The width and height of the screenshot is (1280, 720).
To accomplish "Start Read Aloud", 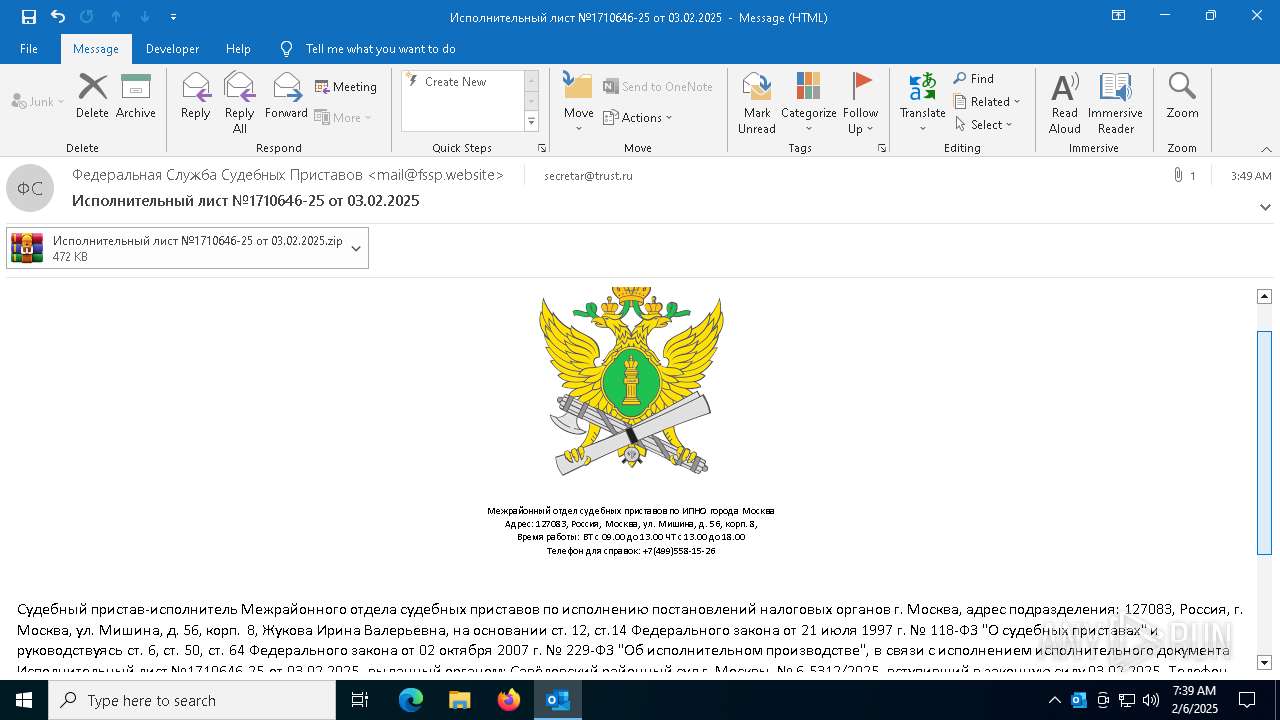I will click(x=1065, y=103).
